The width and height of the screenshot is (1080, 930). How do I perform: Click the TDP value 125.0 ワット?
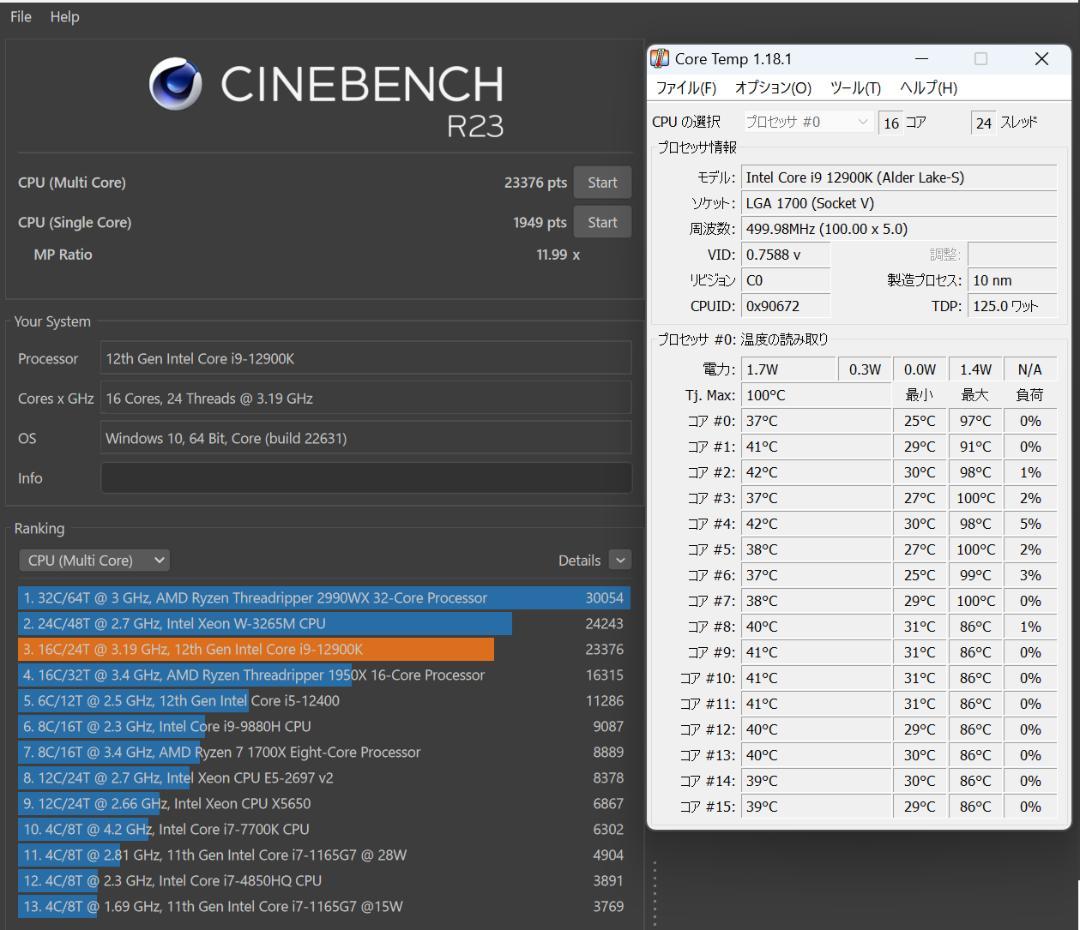click(x=1012, y=306)
